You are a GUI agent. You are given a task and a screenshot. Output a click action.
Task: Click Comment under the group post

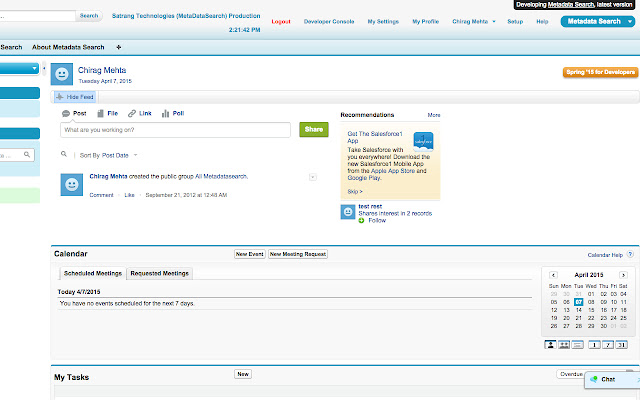[x=101, y=195]
